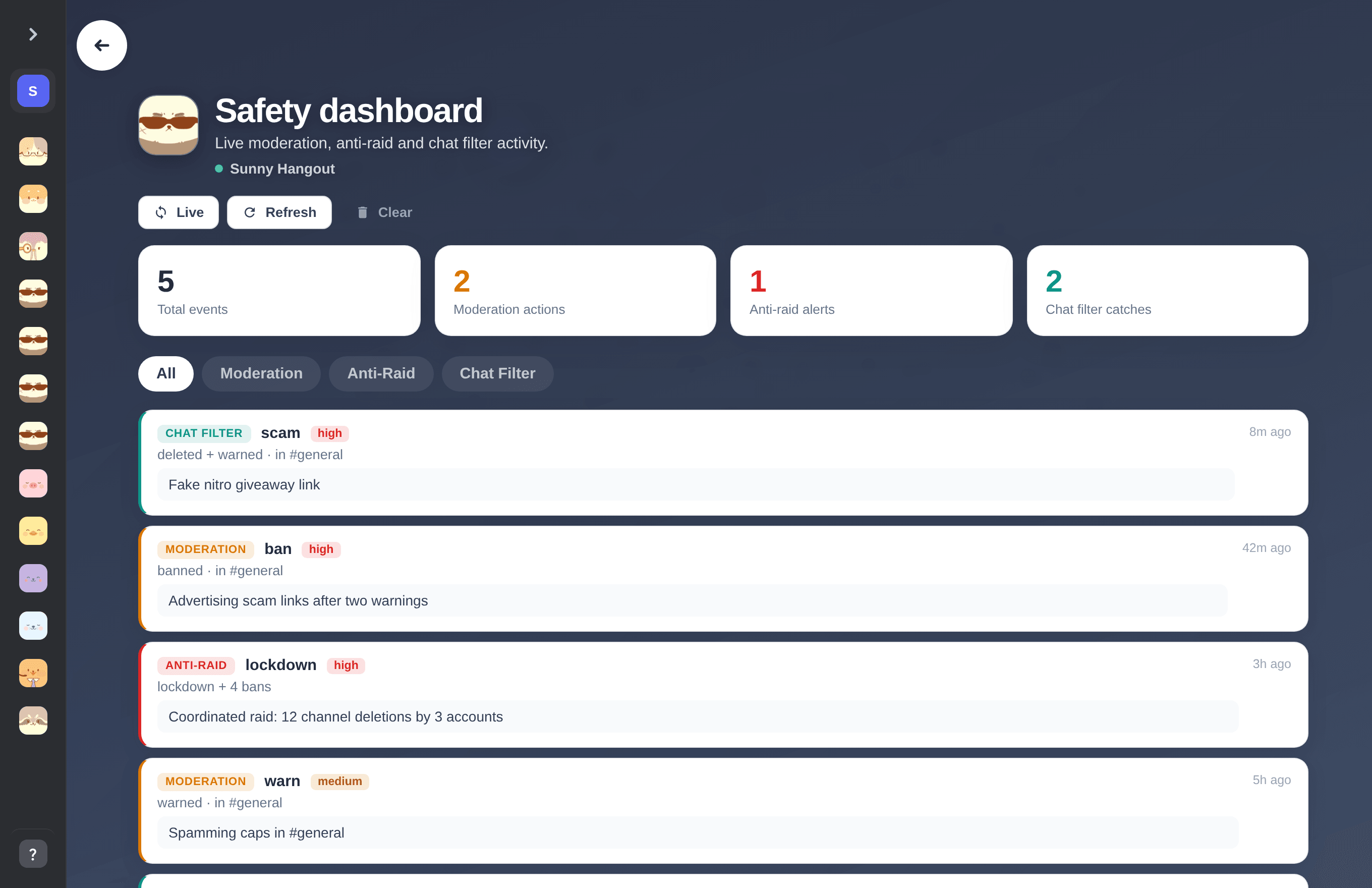
Task: Click the 5h ago timestamp
Action: click(1271, 780)
